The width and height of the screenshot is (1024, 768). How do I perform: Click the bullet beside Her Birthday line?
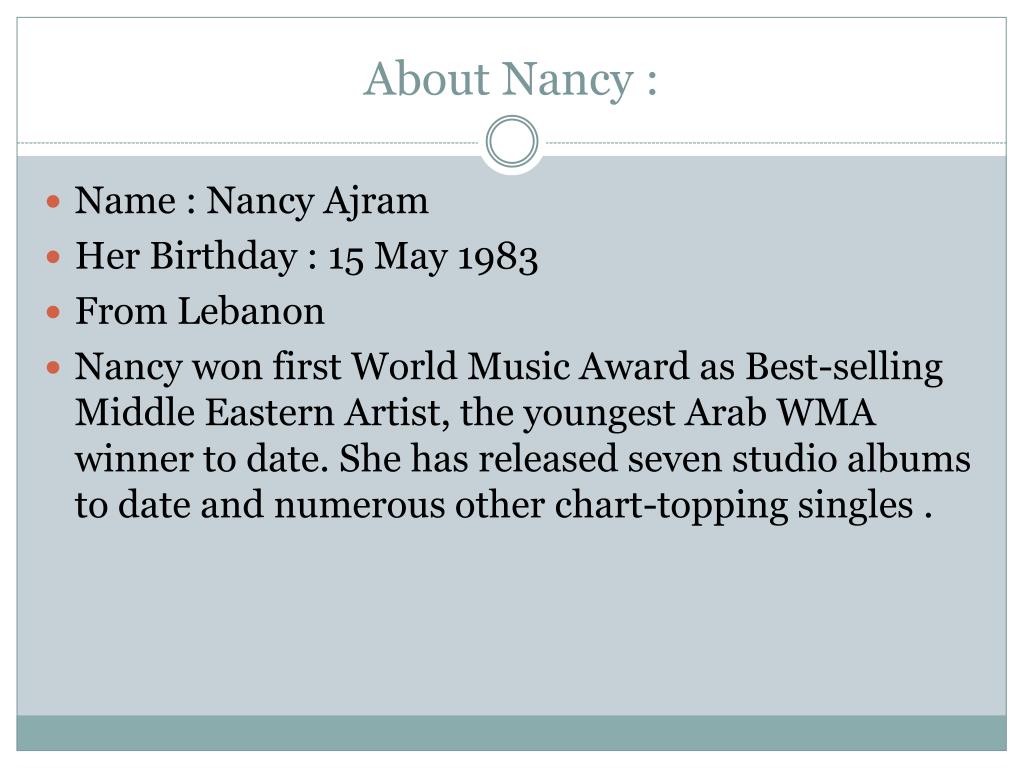(x=54, y=257)
